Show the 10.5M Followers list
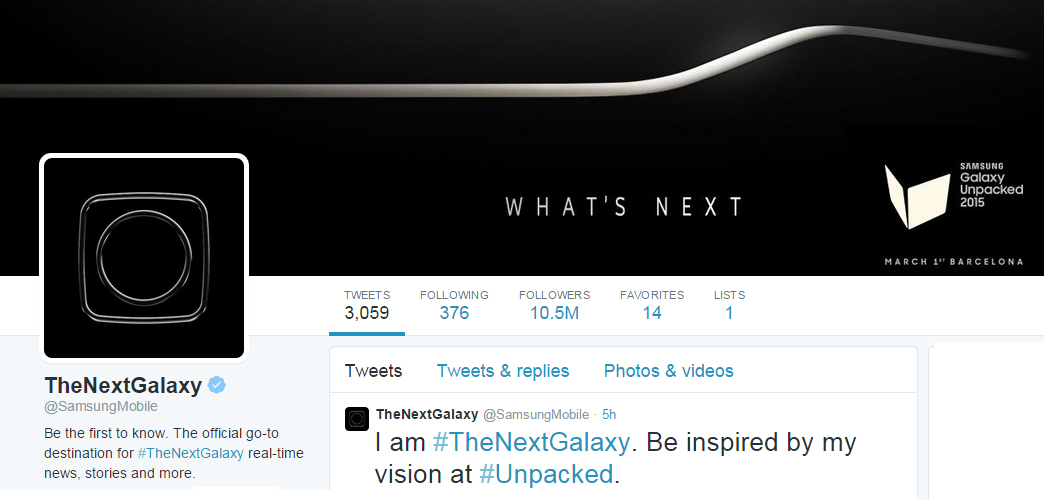The height and width of the screenshot is (500, 1044). pos(555,305)
